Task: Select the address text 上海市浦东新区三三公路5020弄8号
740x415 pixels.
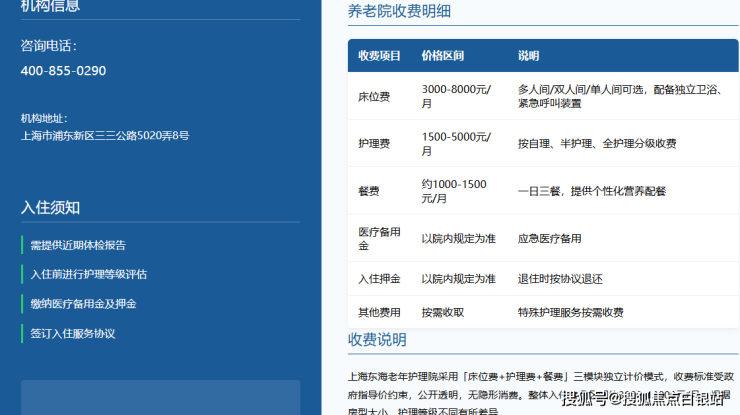Action: (105, 136)
